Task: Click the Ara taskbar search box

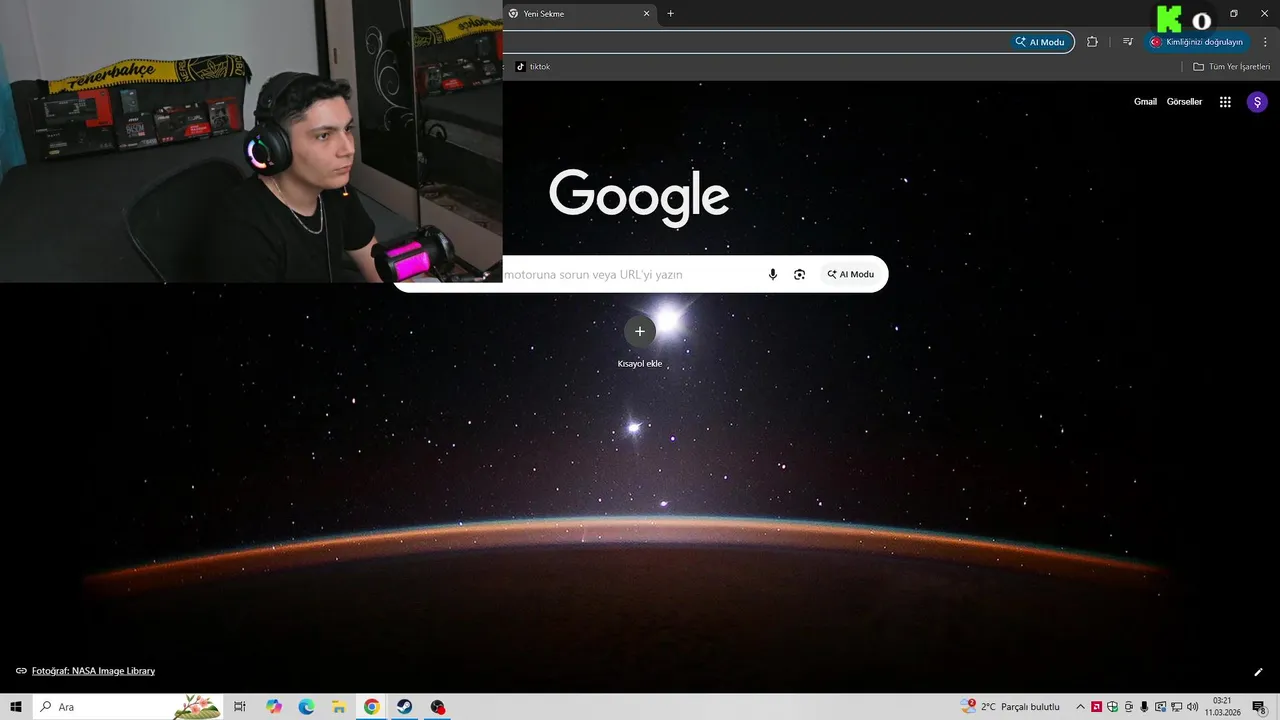Action: pyautogui.click(x=128, y=707)
